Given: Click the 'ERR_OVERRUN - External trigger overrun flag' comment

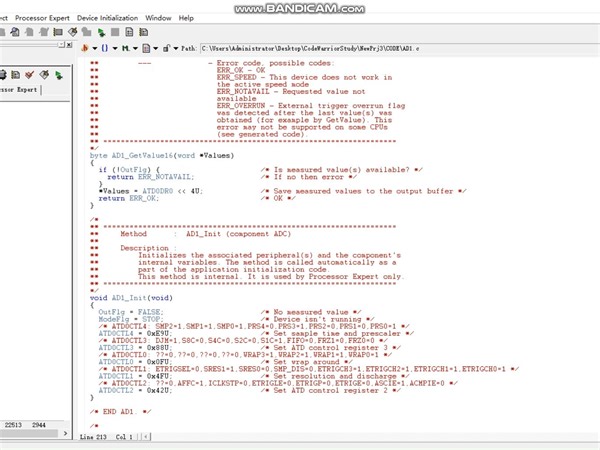Looking at the screenshot, I should click(x=311, y=106).
